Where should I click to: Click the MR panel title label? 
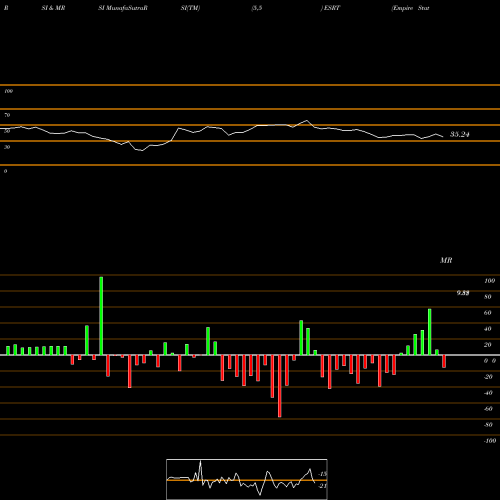[446, 260]
